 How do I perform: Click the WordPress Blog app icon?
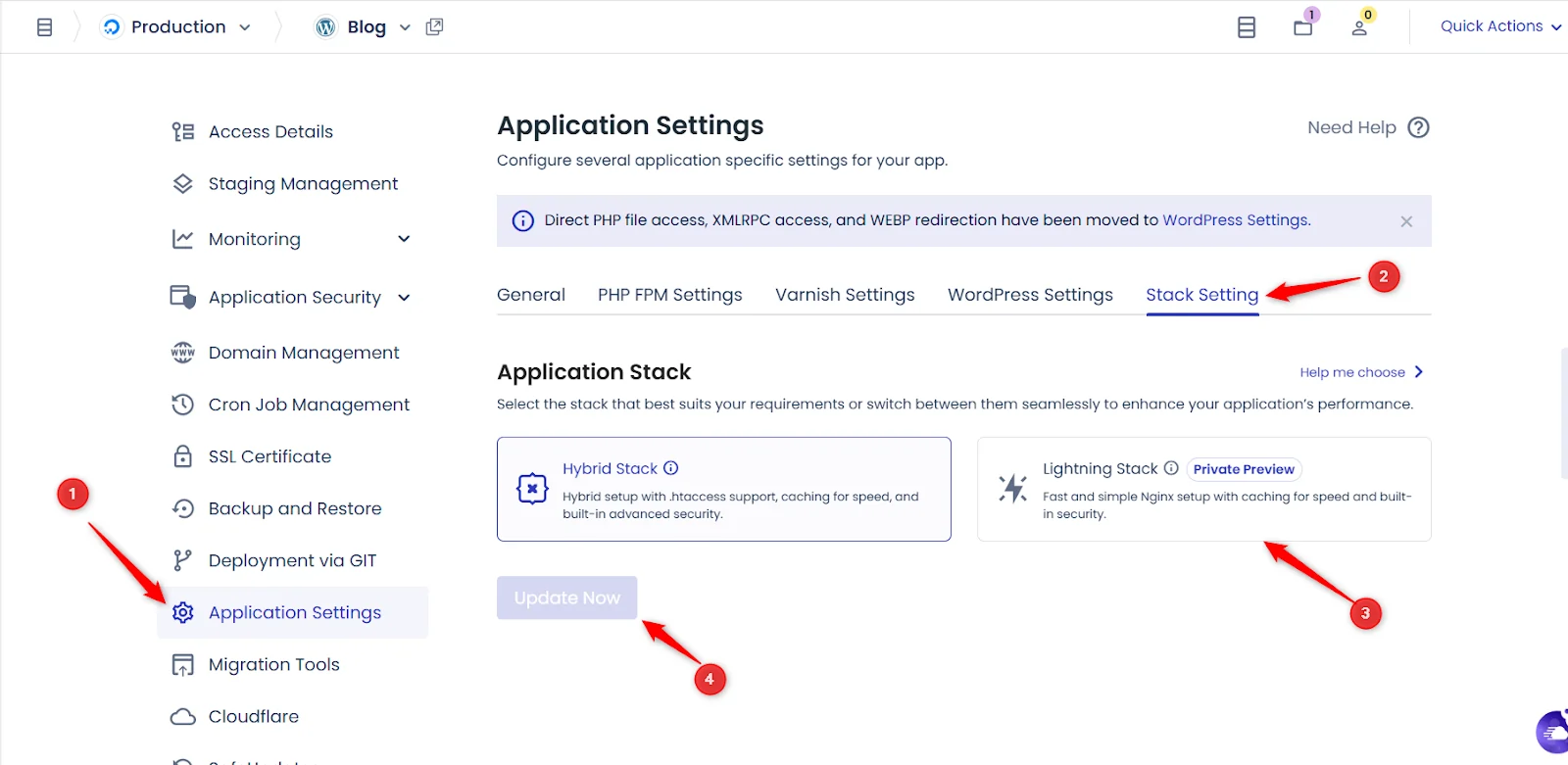325,27
